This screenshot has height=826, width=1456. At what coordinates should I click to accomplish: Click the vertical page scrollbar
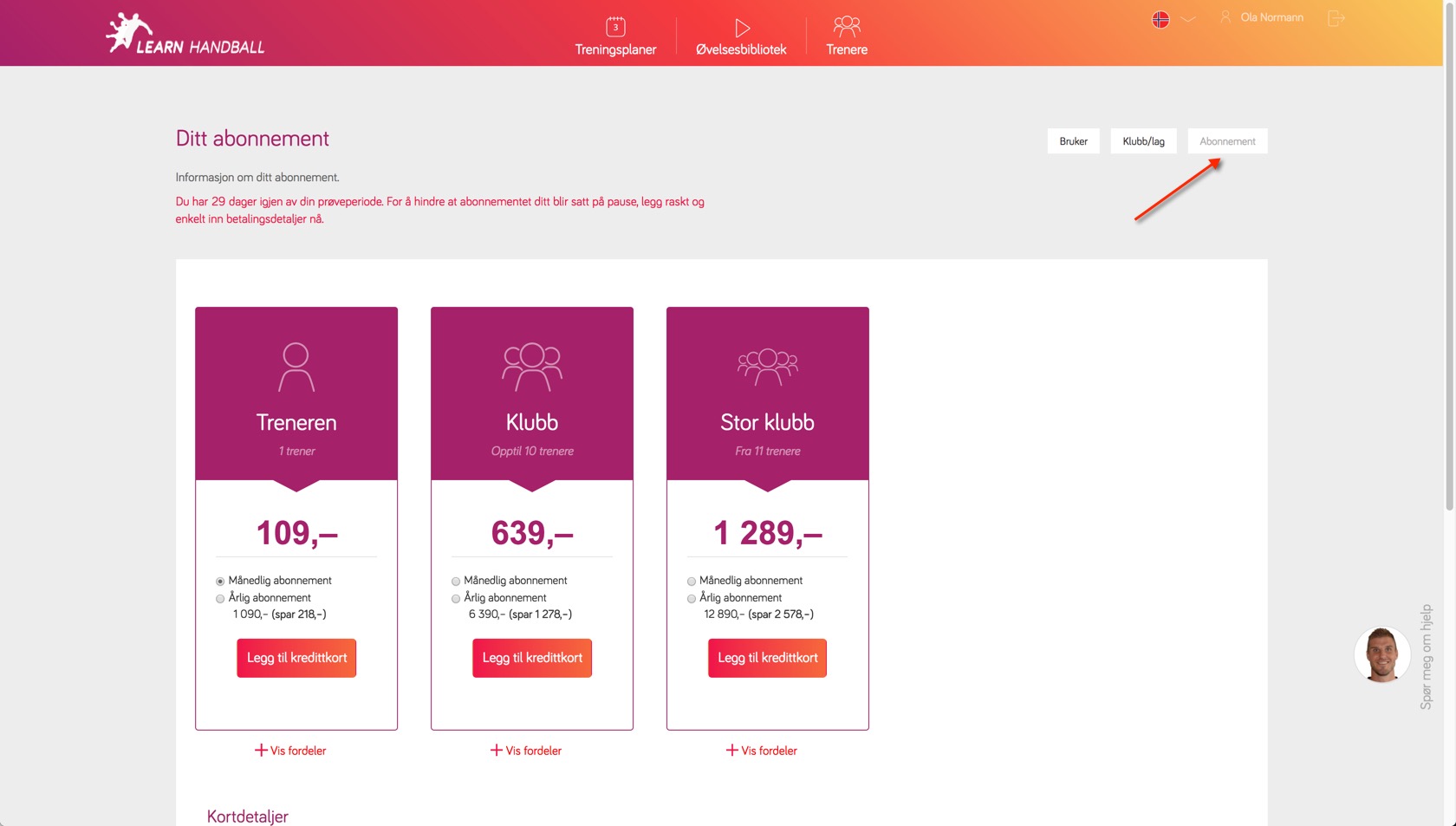click(1449, 260)
